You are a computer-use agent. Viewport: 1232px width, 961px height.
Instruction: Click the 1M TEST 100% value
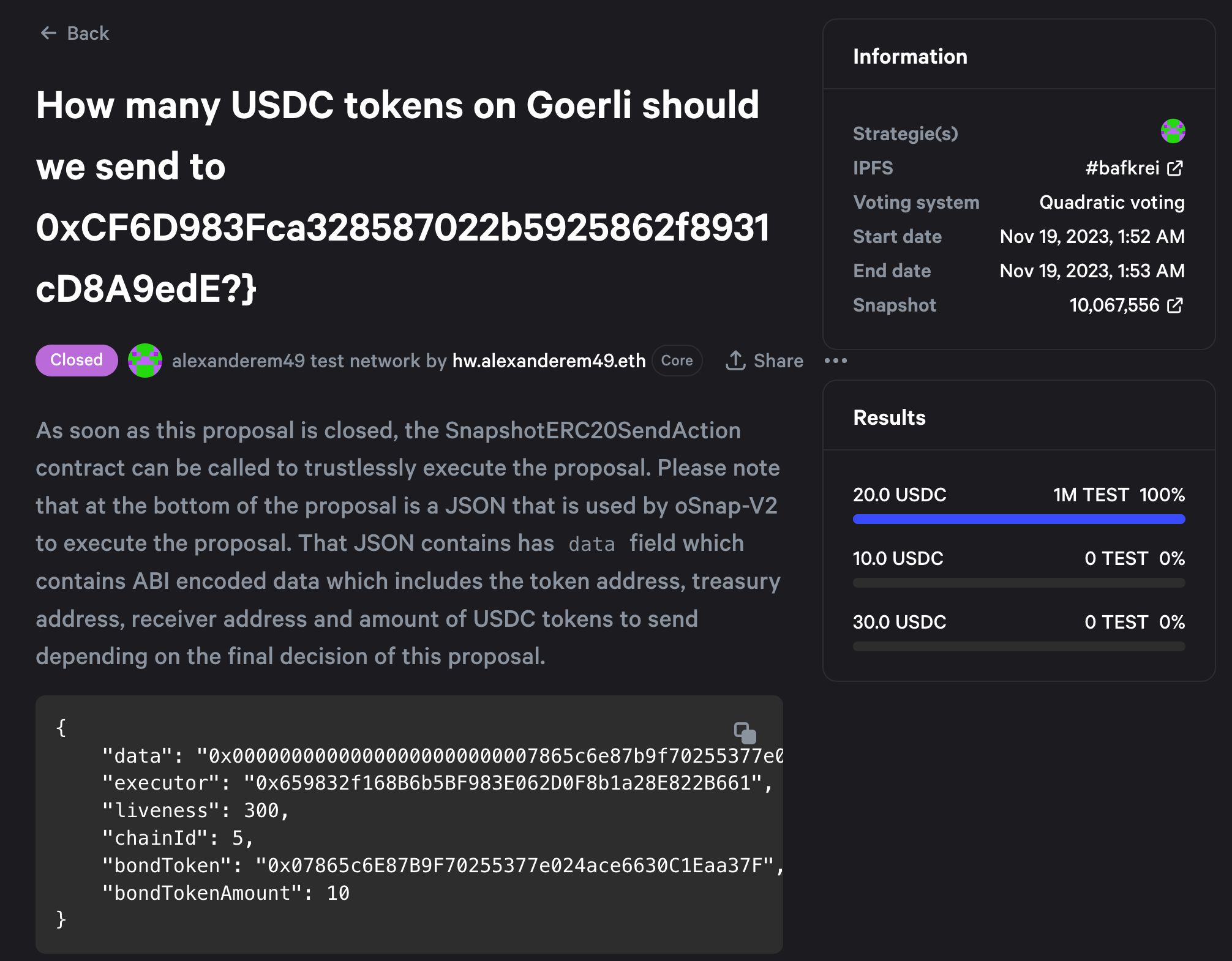(1119, 495)
